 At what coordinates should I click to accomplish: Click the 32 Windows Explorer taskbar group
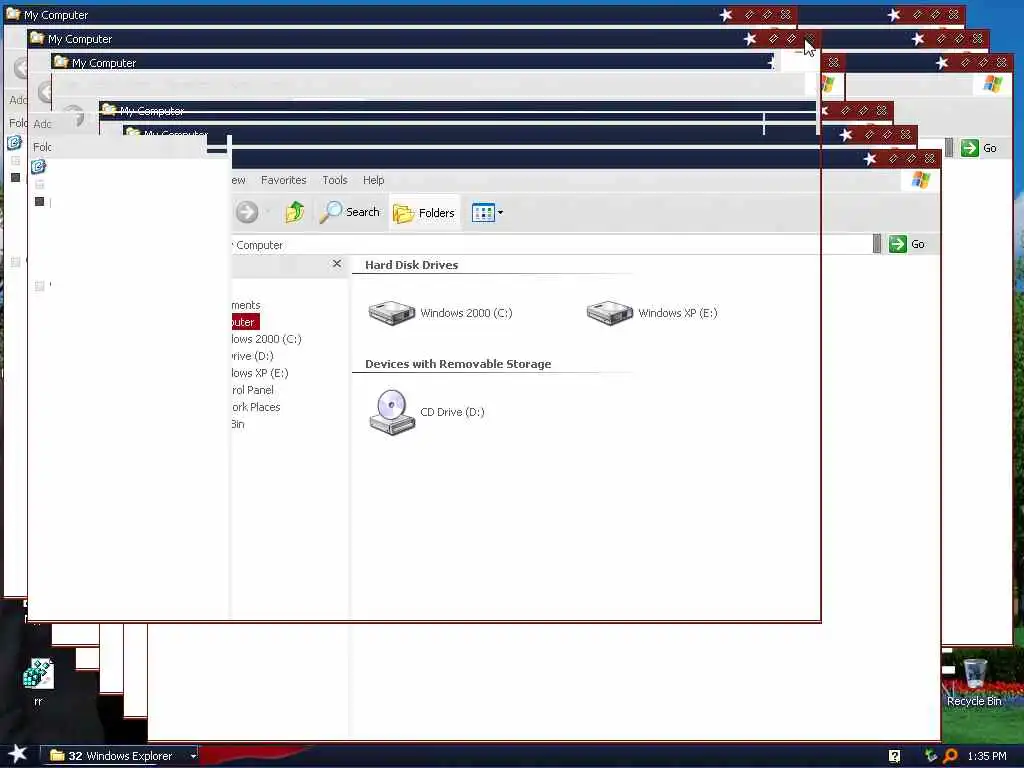118,756
